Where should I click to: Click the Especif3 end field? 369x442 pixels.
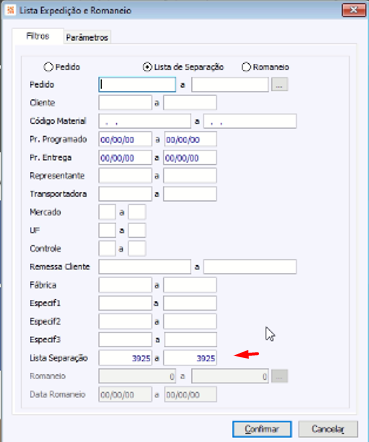[190, 340]
